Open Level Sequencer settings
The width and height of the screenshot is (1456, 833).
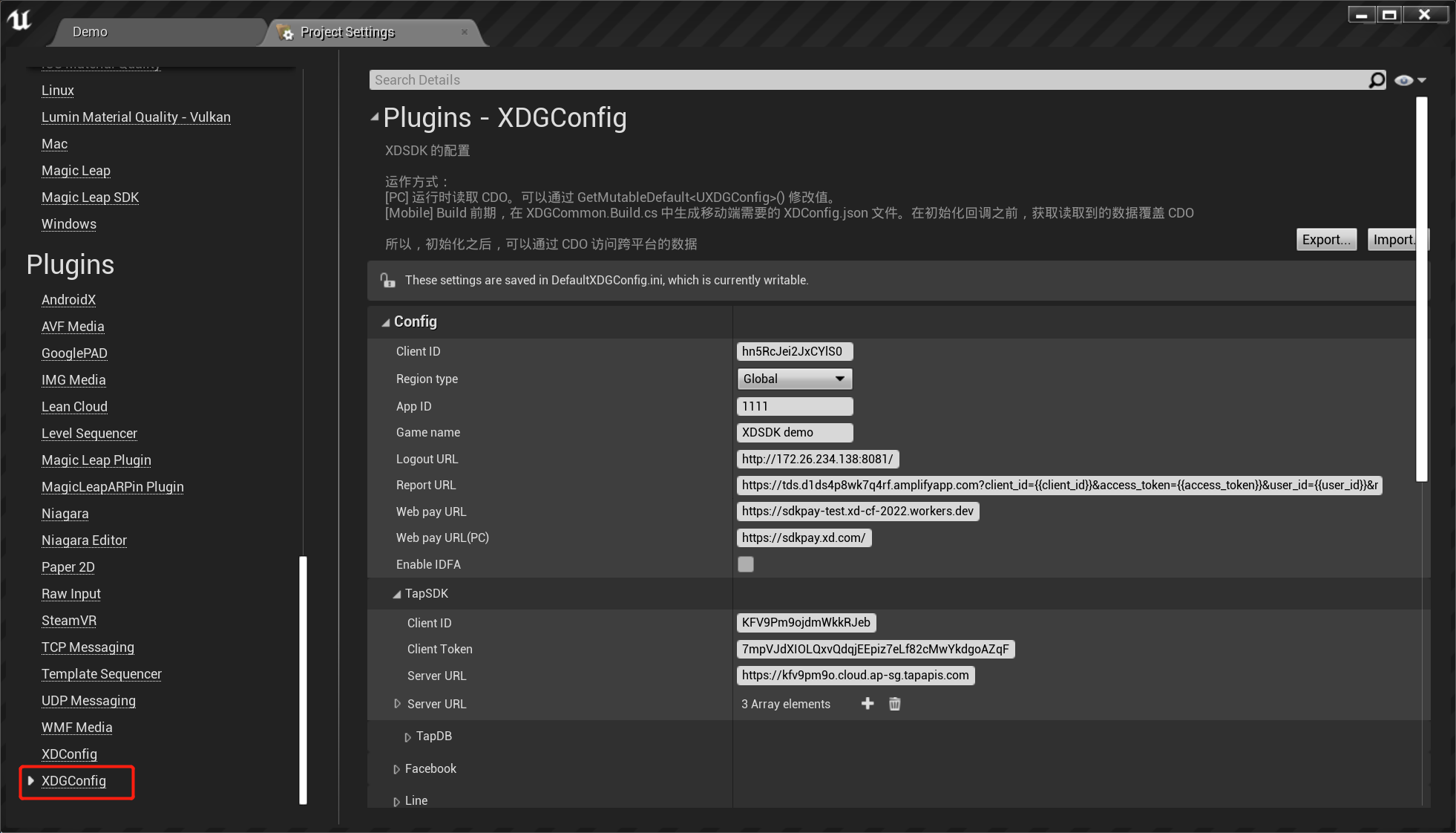pos(89,434)
